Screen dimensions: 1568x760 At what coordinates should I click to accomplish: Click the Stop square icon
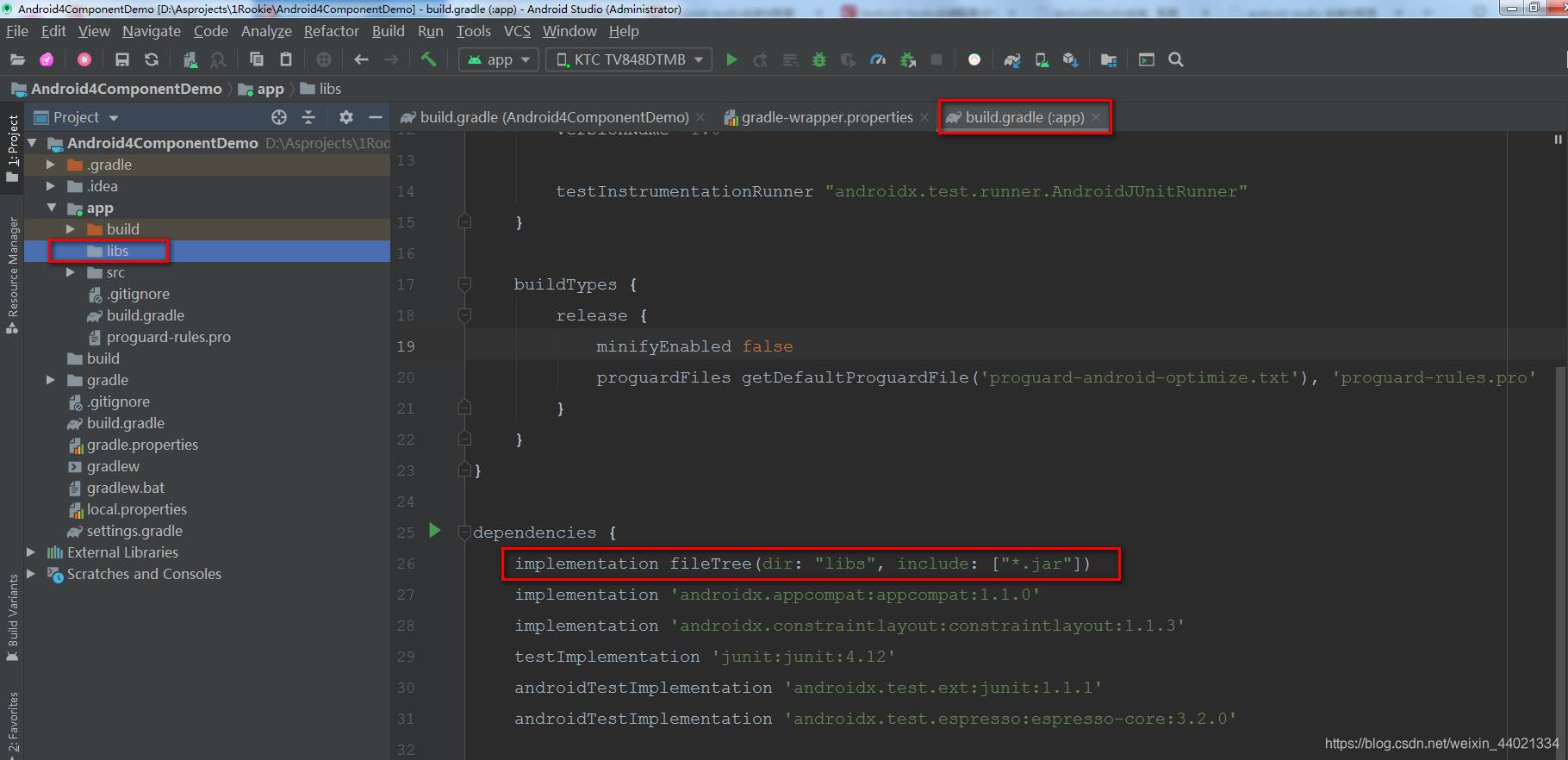point(936,59)
